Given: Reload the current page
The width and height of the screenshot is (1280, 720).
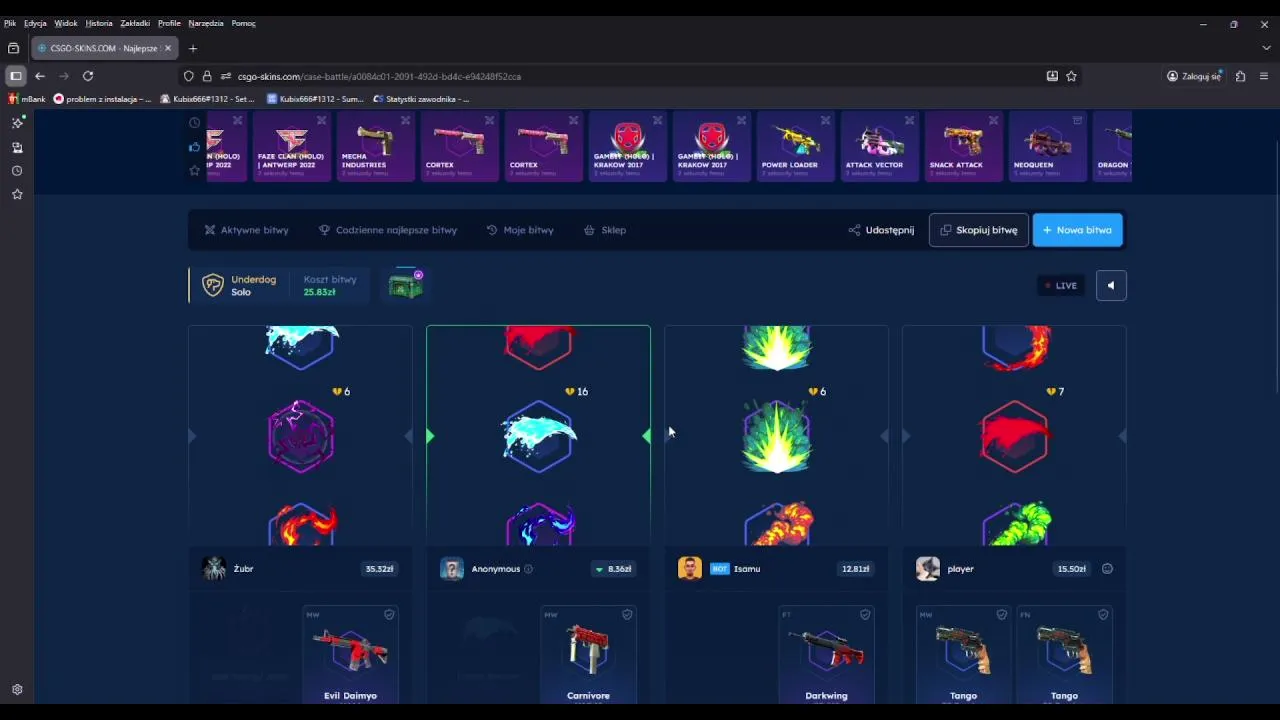Looking at the screenshot, I should (x=88, y=76).
